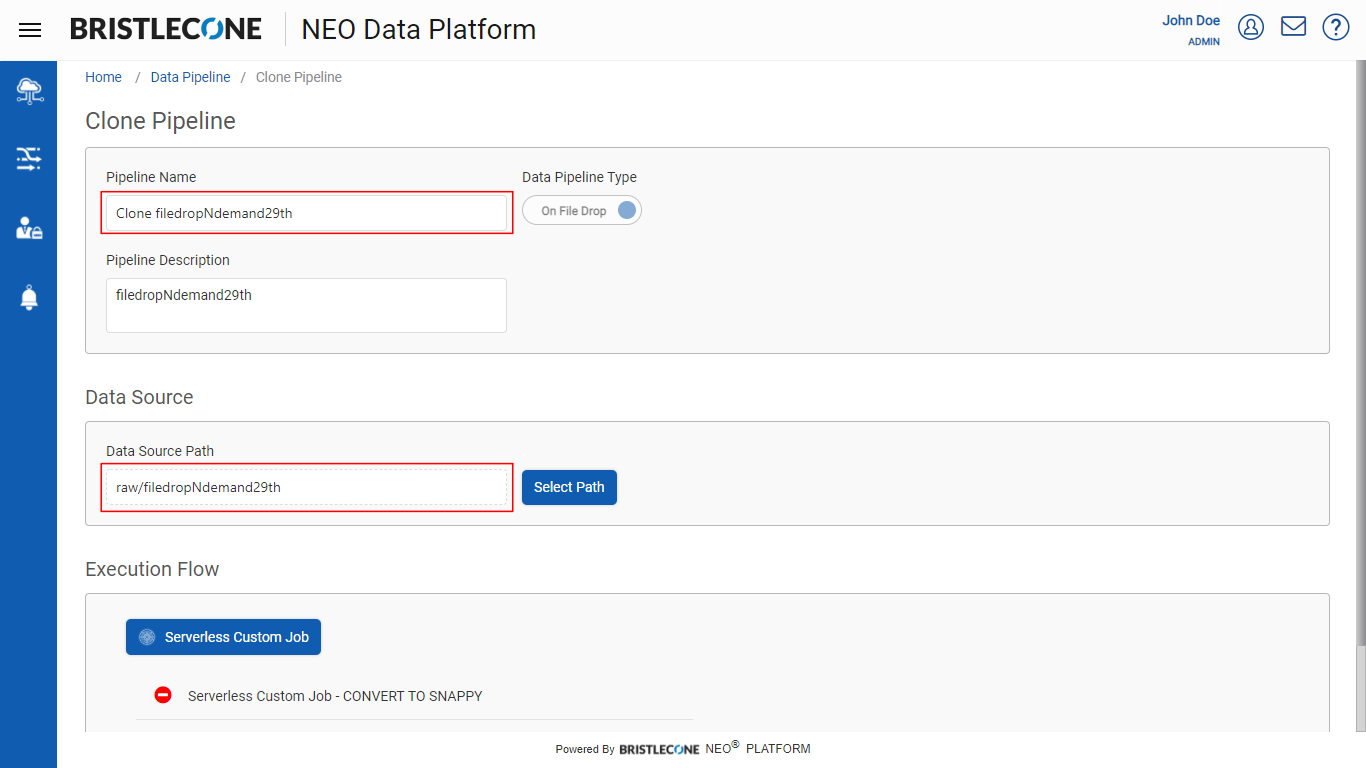Open the data pipeline sidebar icon
This screenshot has height=768, width=1366.
point(29,158)
